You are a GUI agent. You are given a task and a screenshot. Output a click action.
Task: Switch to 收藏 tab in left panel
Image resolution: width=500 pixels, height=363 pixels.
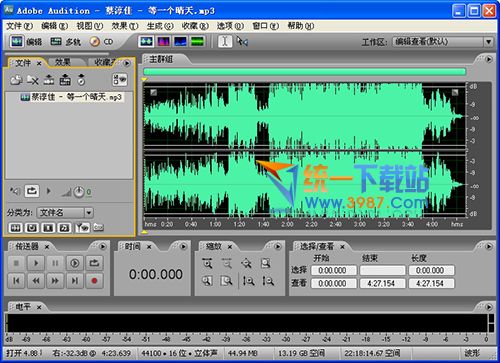click(105, 62)
